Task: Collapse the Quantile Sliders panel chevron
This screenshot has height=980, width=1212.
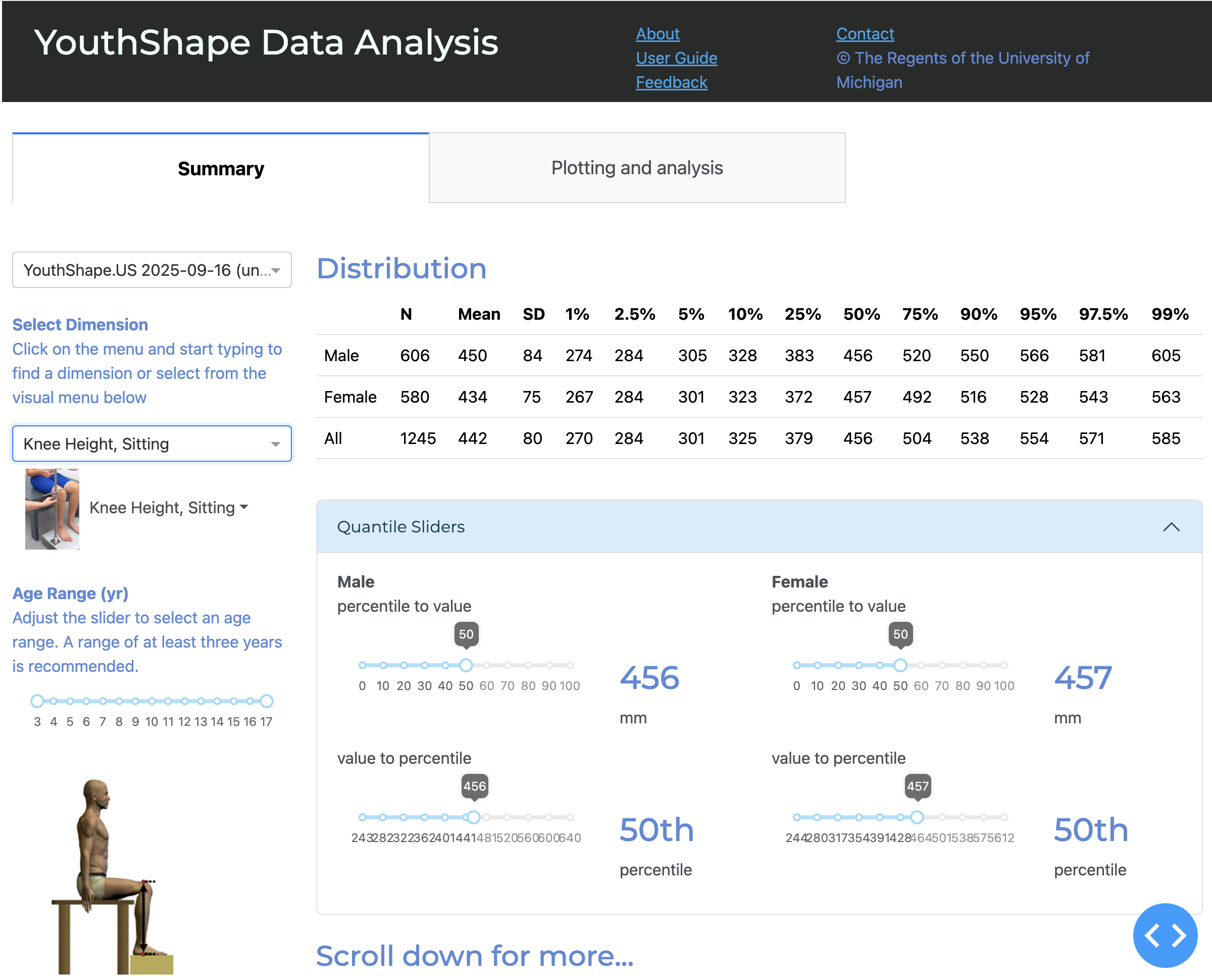Action: click(1171, 527)
